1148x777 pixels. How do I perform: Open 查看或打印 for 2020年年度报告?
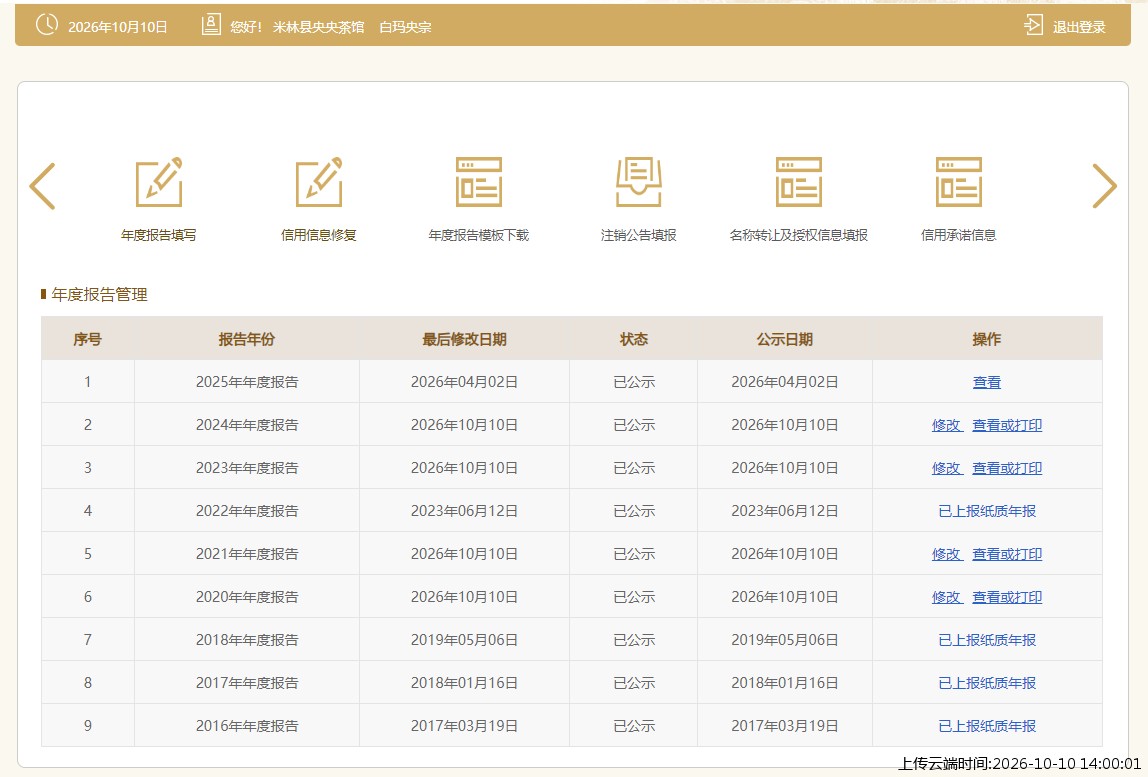pos(1007,598)
